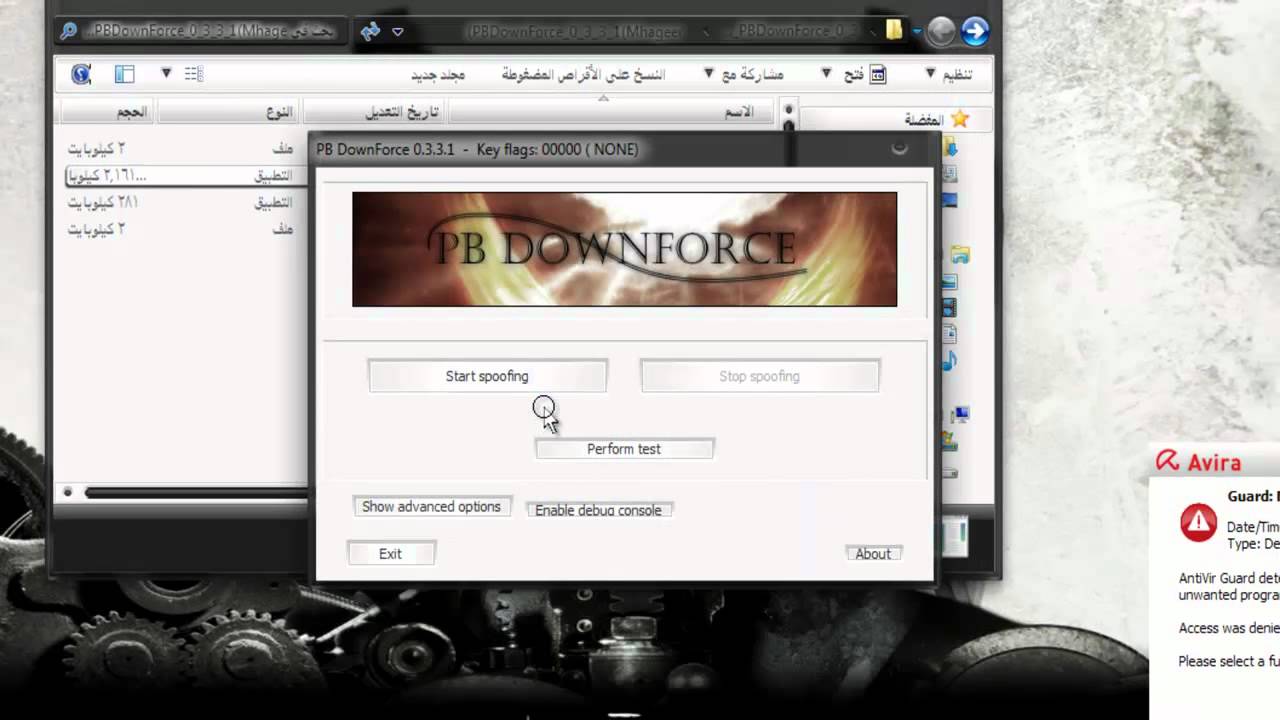1280x720 pixels.
Task: Enable debug console in PB DownForce
Action: coord(599,510)
